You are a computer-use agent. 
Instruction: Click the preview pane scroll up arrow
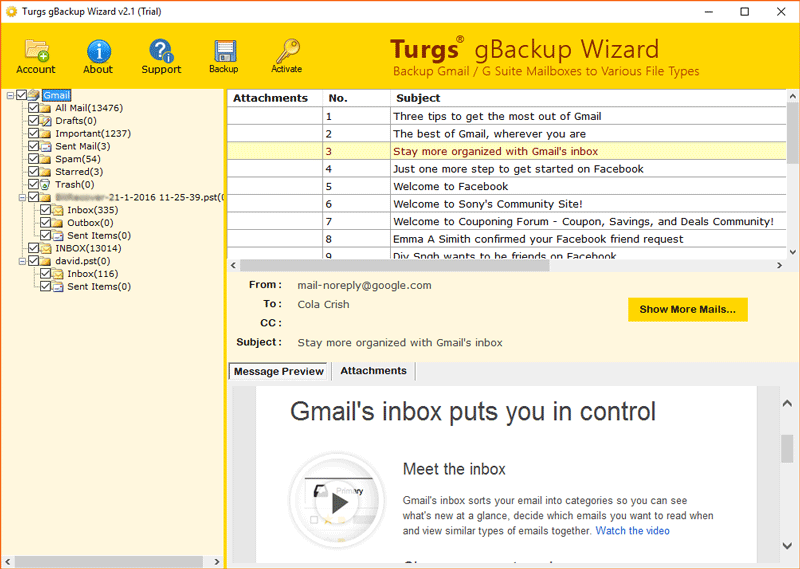coord(787,403)
